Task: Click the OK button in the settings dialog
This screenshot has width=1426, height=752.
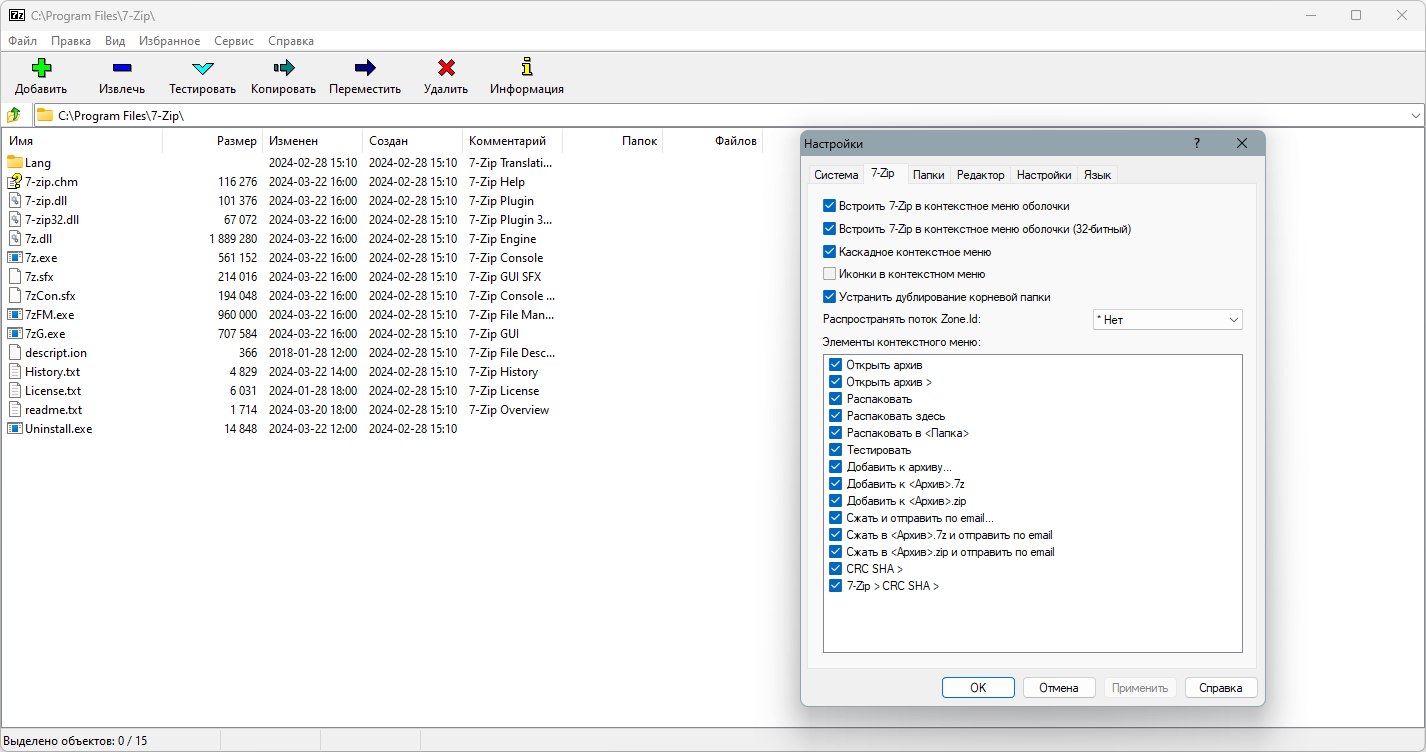Action: pyautogui.click(x=978, y=688)
